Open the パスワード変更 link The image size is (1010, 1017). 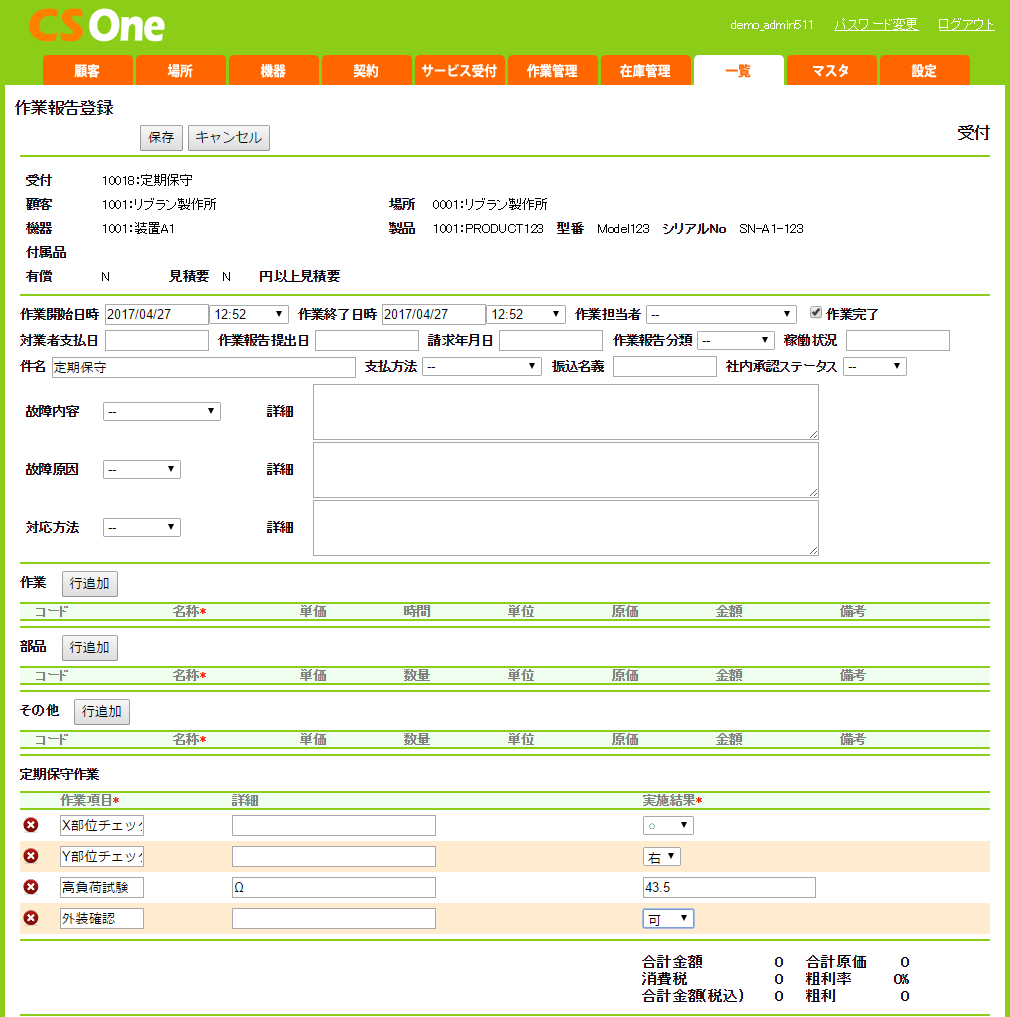(x=876, y=25)
